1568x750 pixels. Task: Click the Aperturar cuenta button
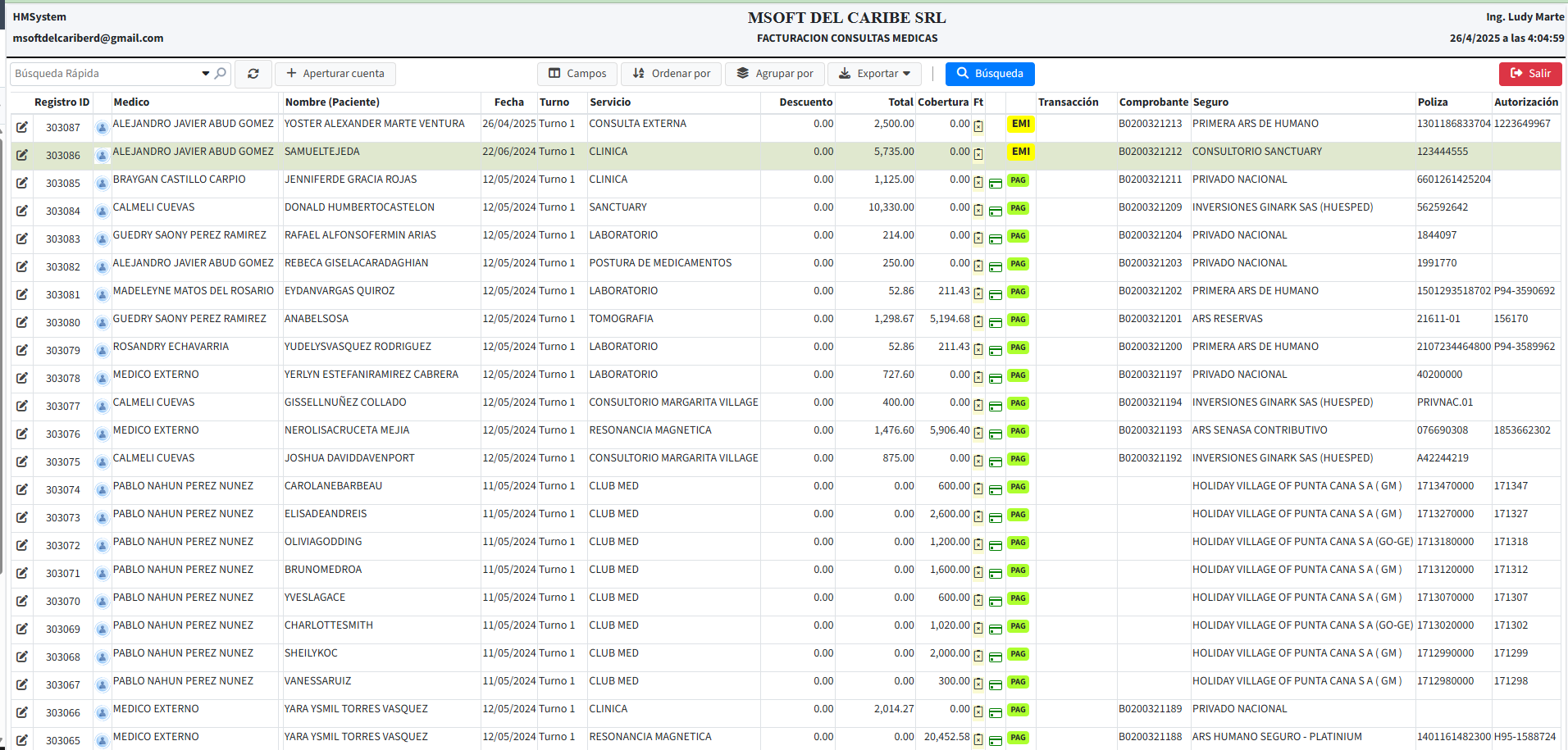[335, 74]
